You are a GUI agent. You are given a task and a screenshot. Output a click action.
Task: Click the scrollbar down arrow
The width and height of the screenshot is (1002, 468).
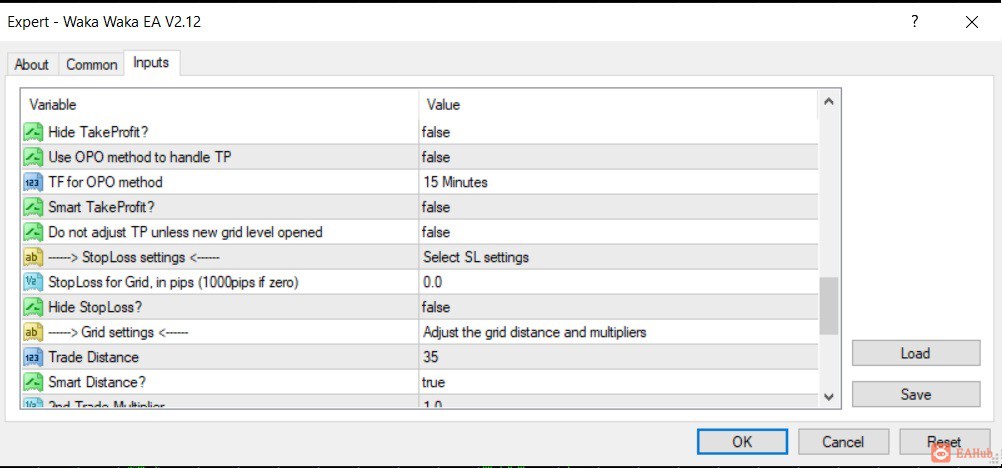(x=829, y=396)
